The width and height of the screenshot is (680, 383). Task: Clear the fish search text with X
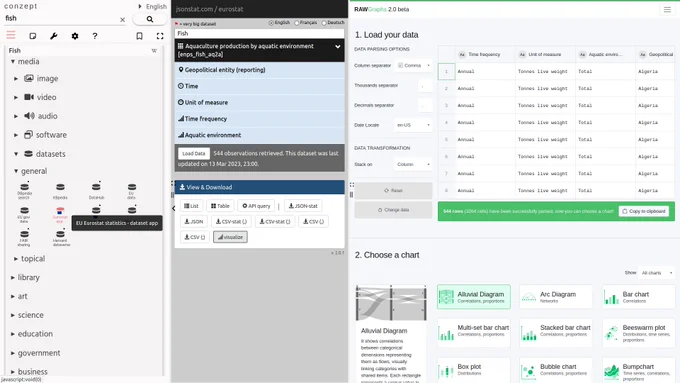pyautogui.click(x=122, y=20)
